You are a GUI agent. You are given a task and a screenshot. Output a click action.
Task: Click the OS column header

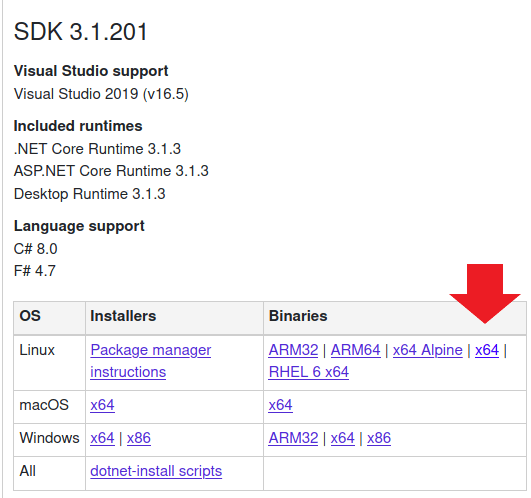30,316
